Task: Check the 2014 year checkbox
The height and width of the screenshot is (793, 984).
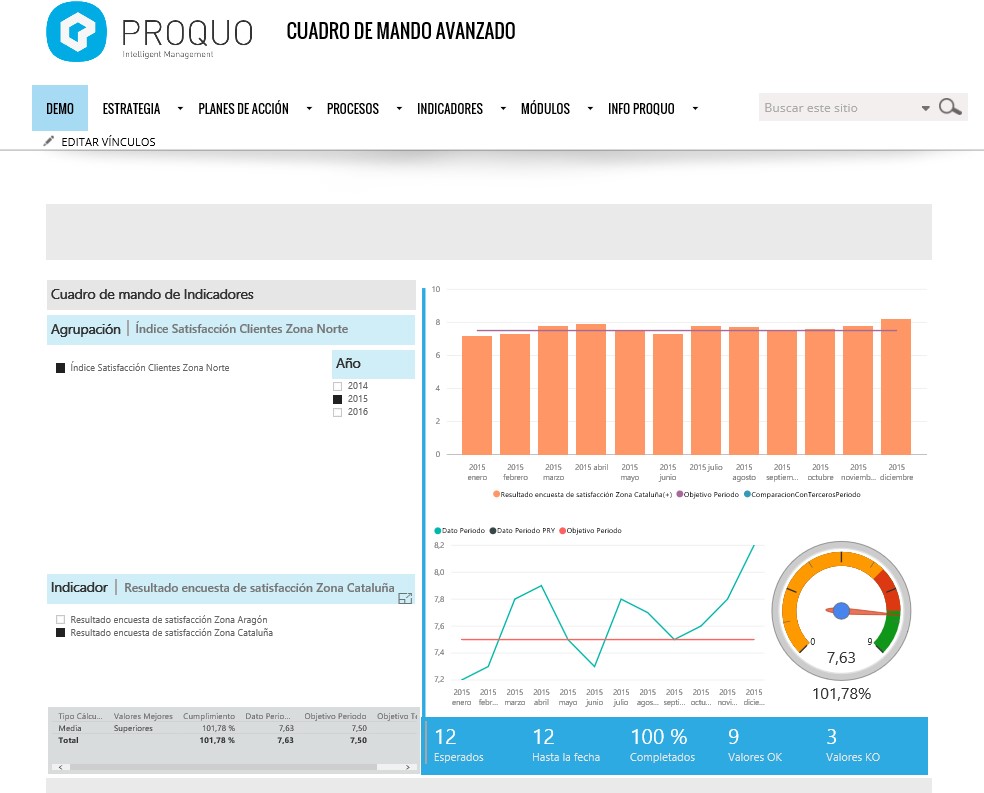Action: point(337,386)
